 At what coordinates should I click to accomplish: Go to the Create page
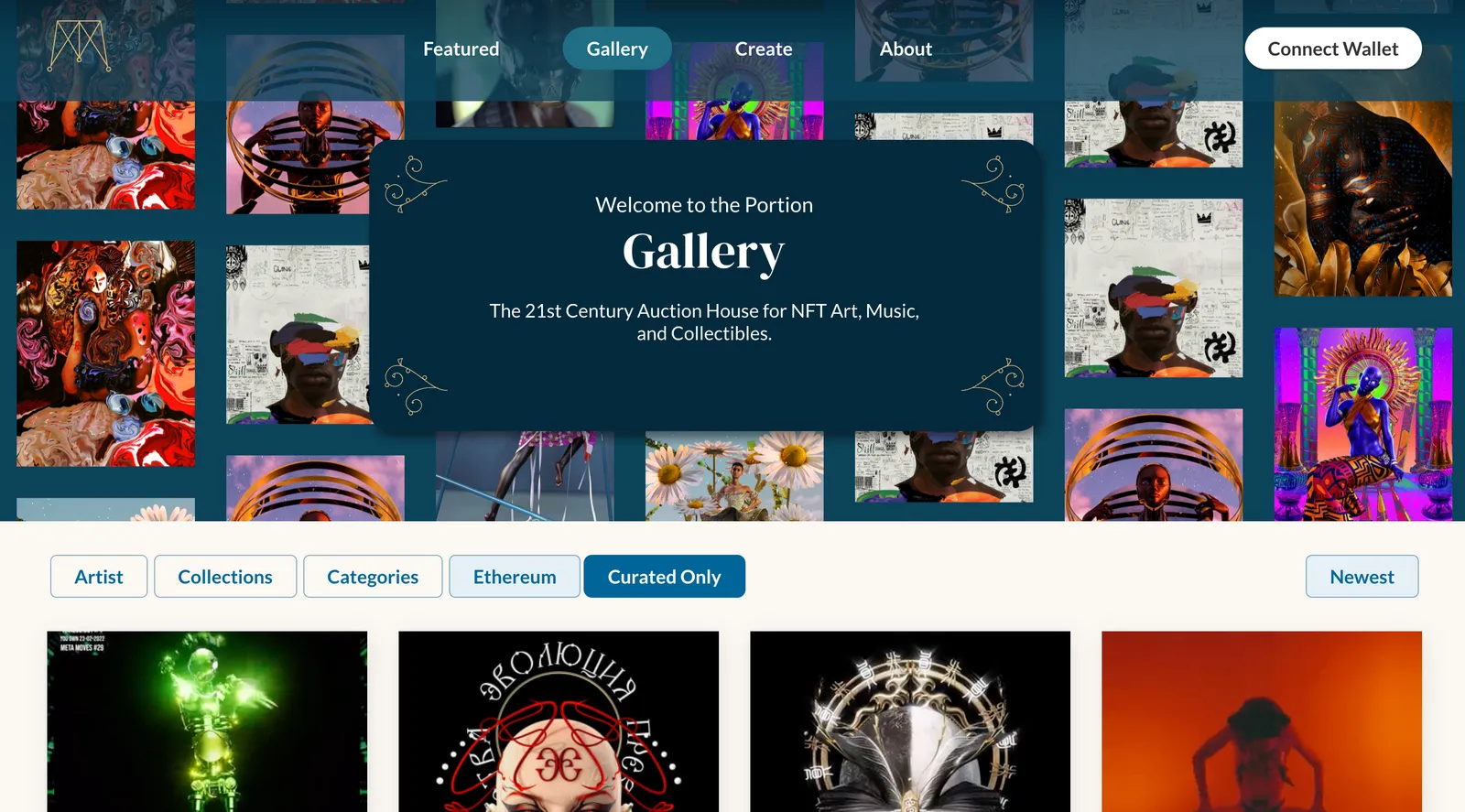(764, 49)
